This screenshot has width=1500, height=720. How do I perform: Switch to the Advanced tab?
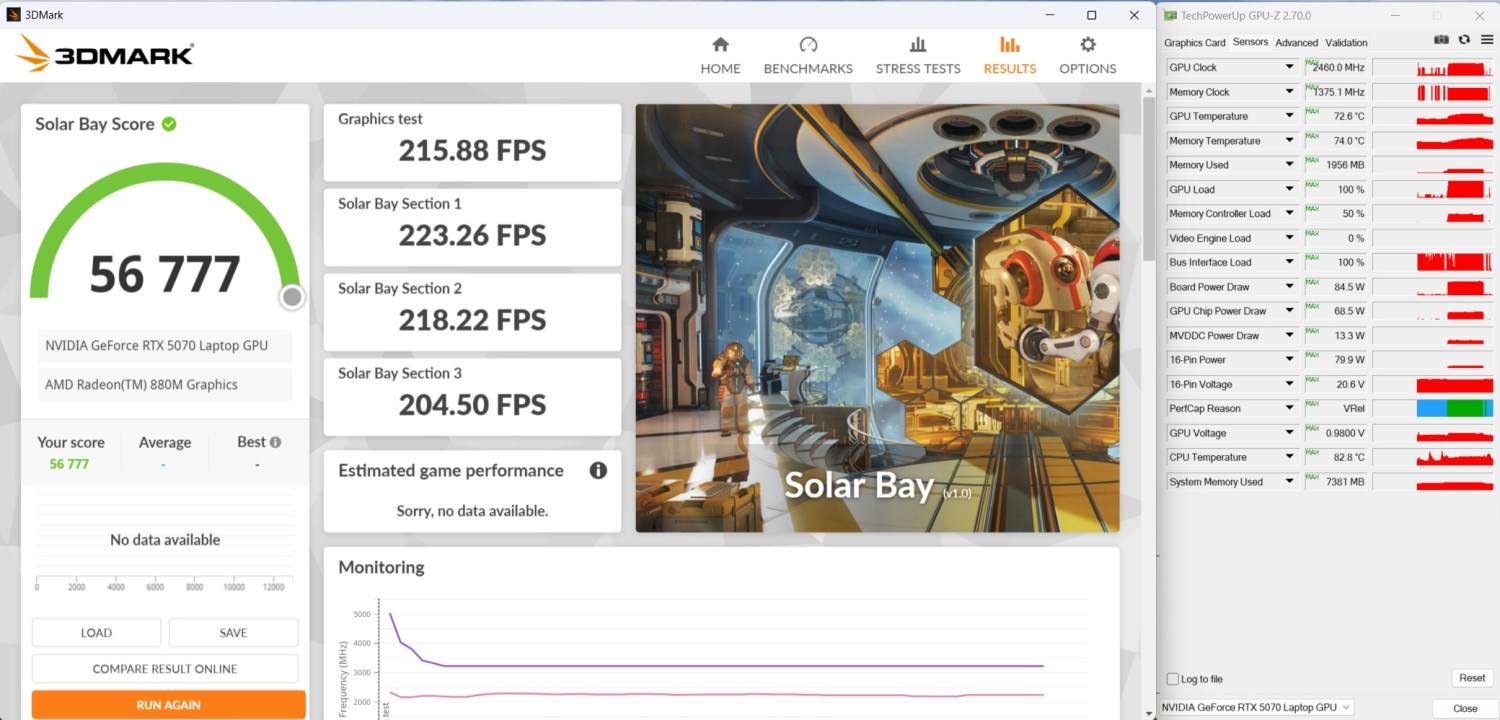1296,43
